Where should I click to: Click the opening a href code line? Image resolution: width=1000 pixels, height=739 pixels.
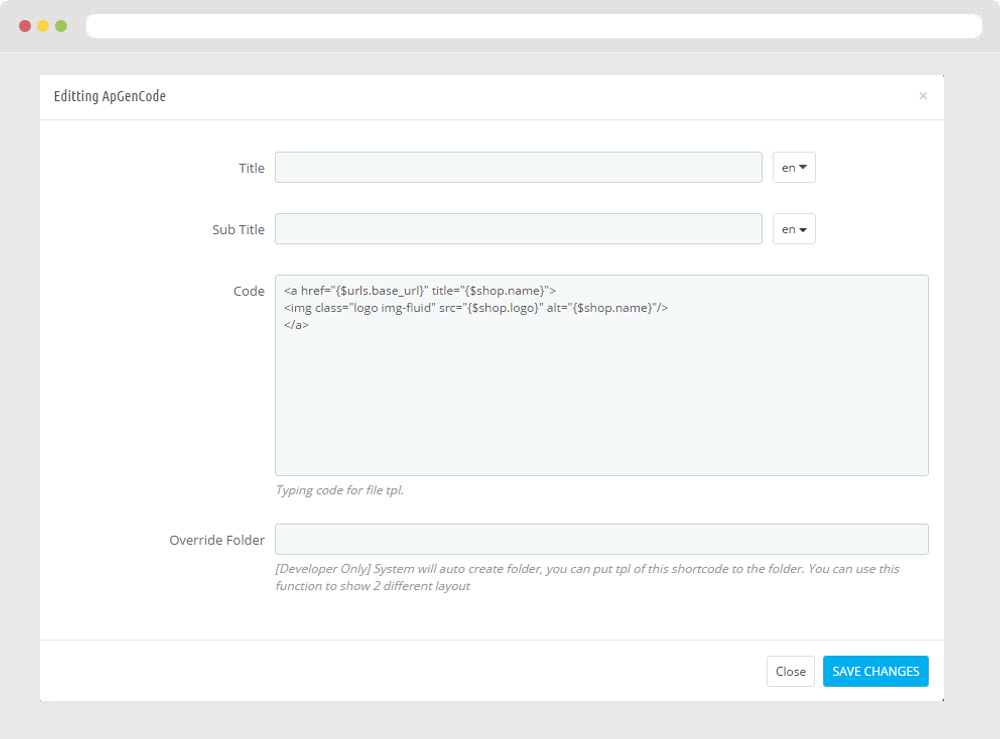[x=420, y=291]
